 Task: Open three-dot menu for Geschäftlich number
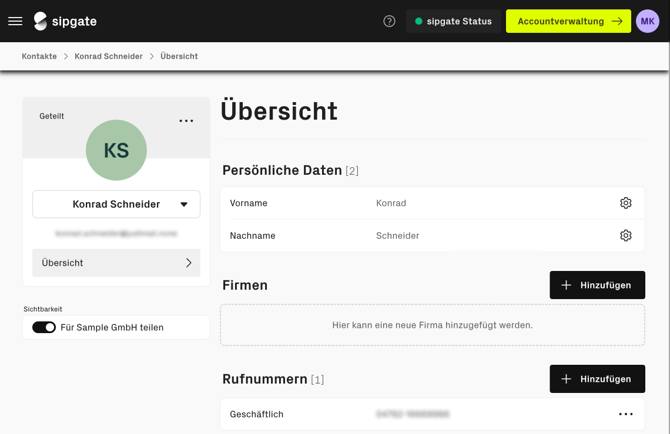pyautogui.click(x=625, y=414)
